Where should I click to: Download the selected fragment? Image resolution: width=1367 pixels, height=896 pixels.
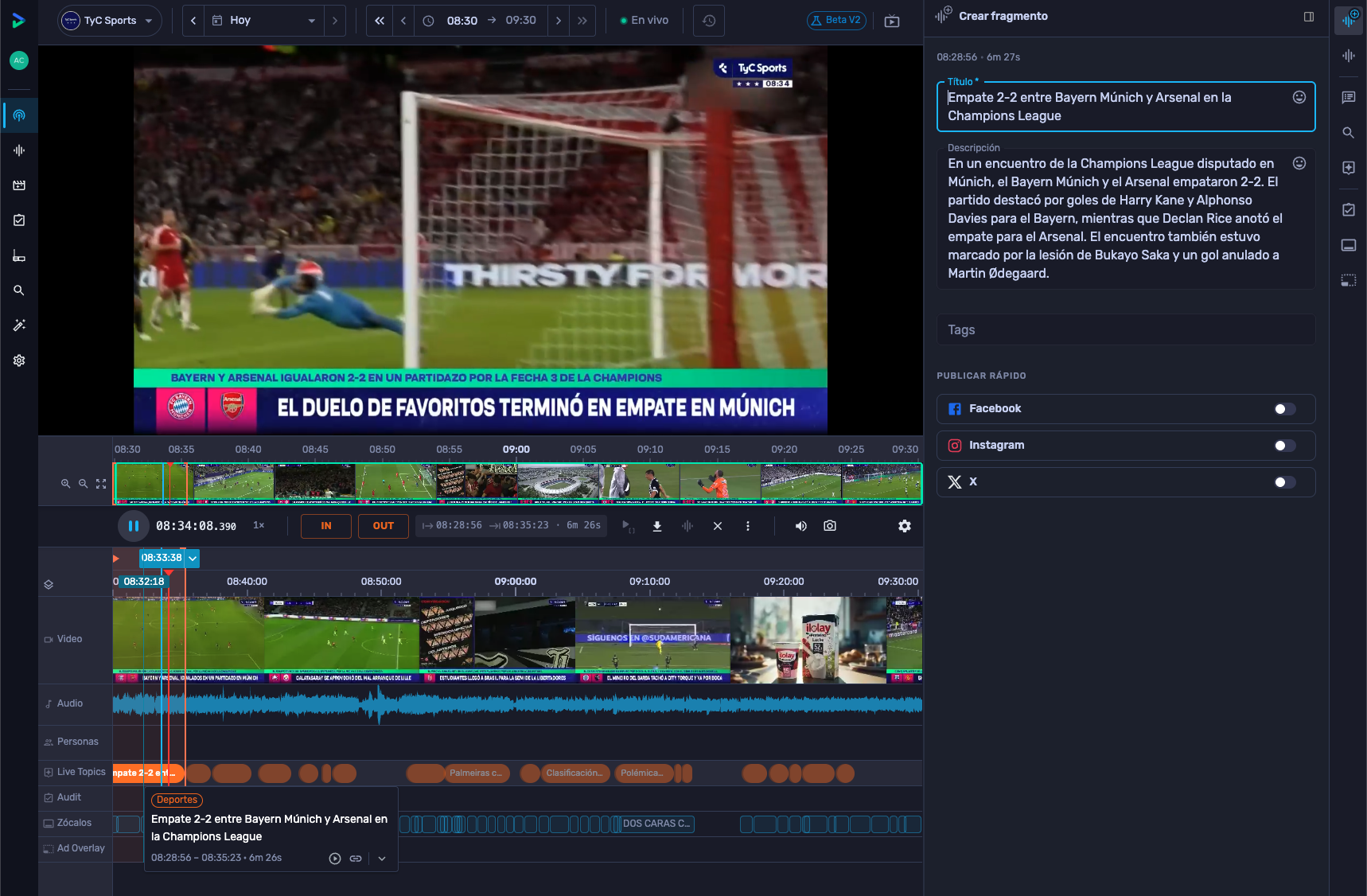657,526
